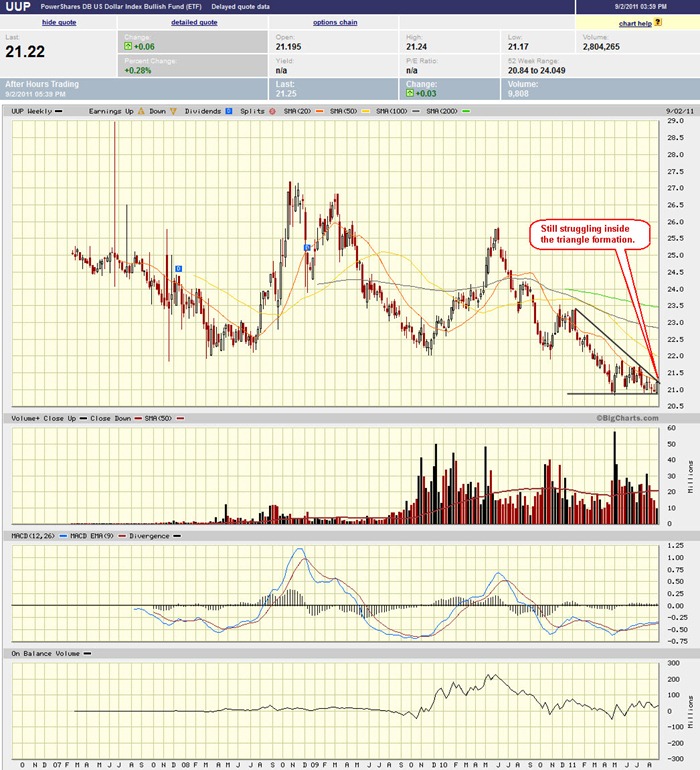700x770 pixels.
Task: Click the SMA(50) yellow legend swatch
Action: [365, 111]
